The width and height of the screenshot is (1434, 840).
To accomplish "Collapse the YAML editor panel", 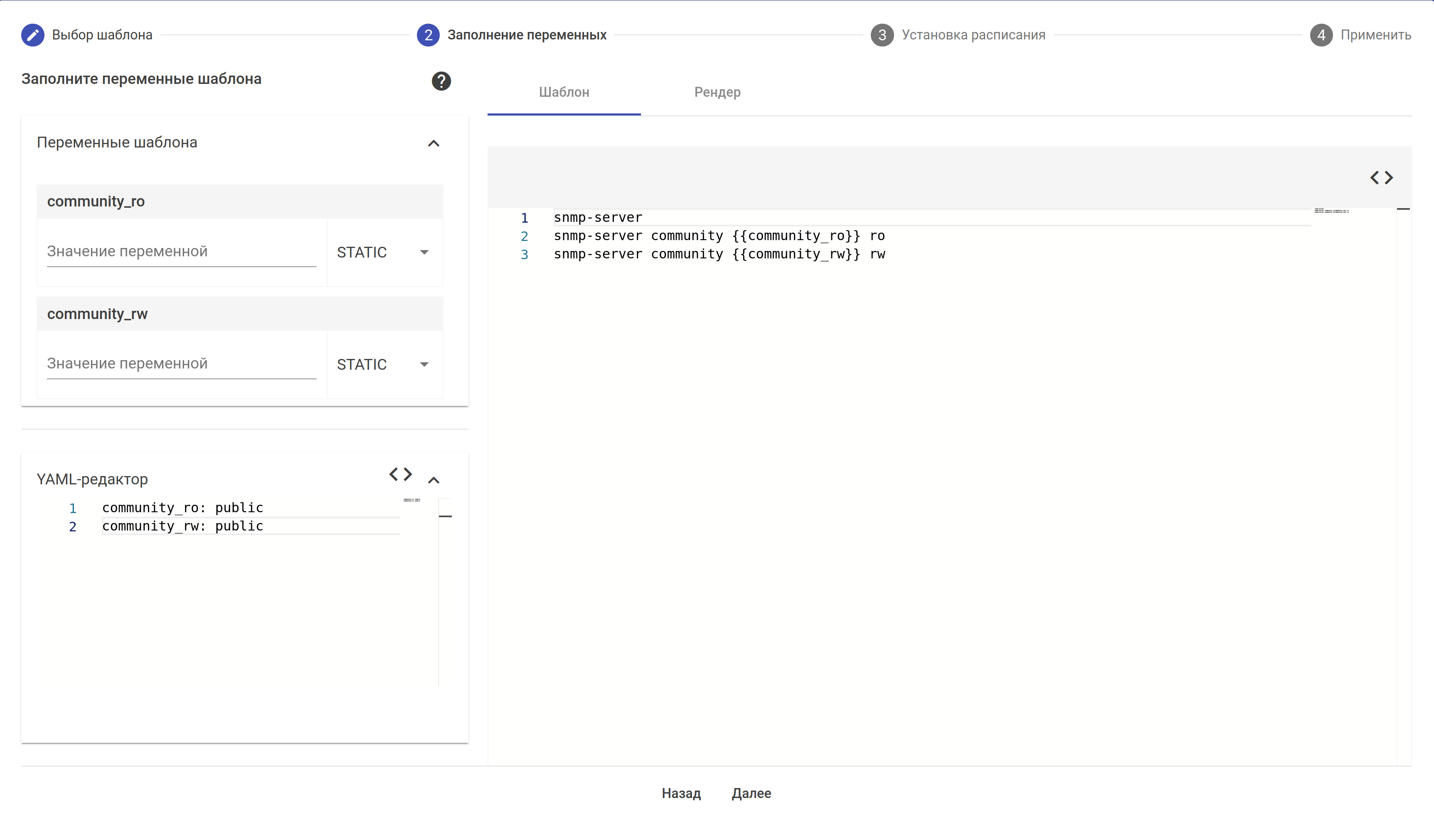I will [434, 480].
